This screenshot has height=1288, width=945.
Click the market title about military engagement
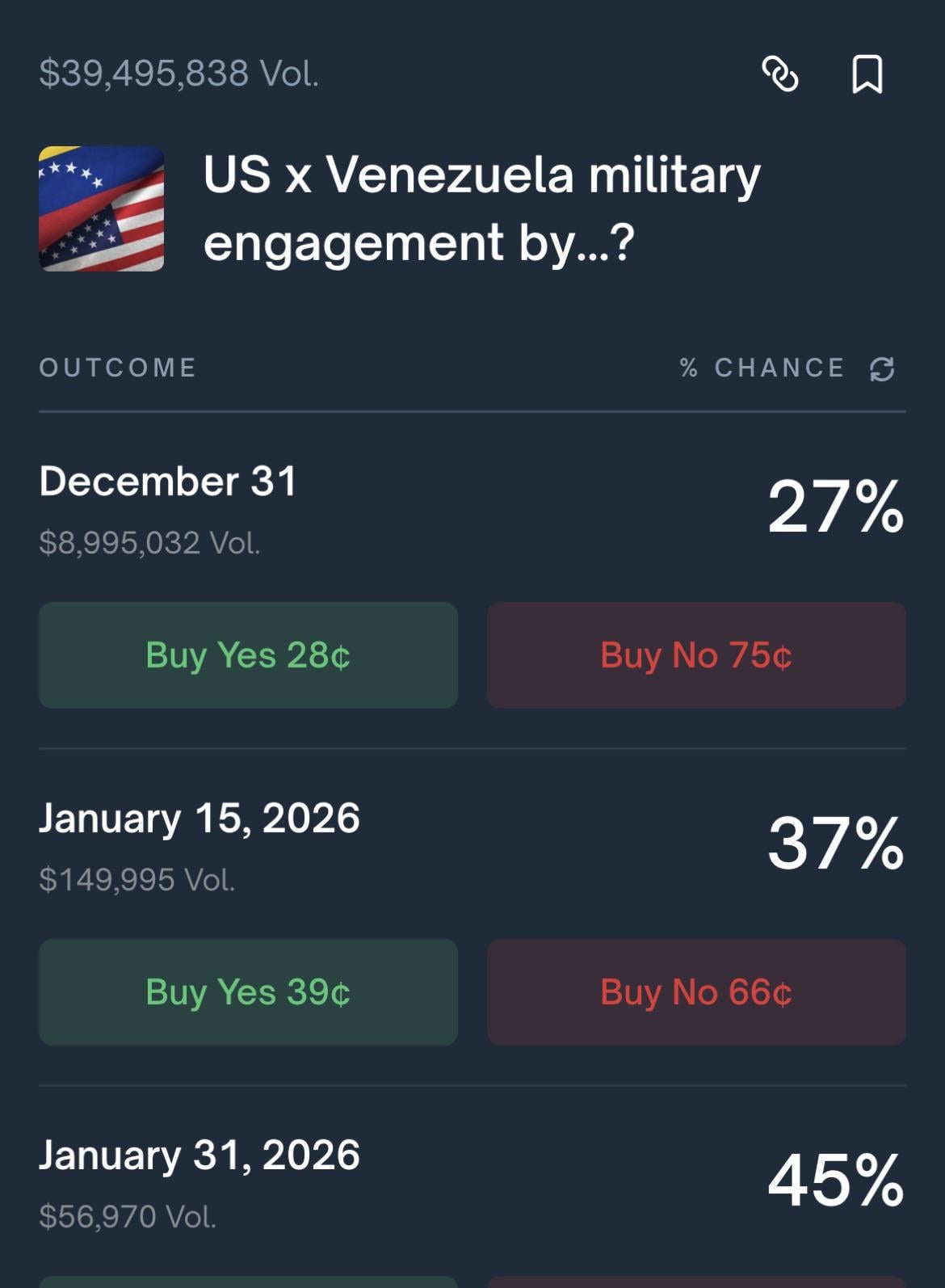481,208
